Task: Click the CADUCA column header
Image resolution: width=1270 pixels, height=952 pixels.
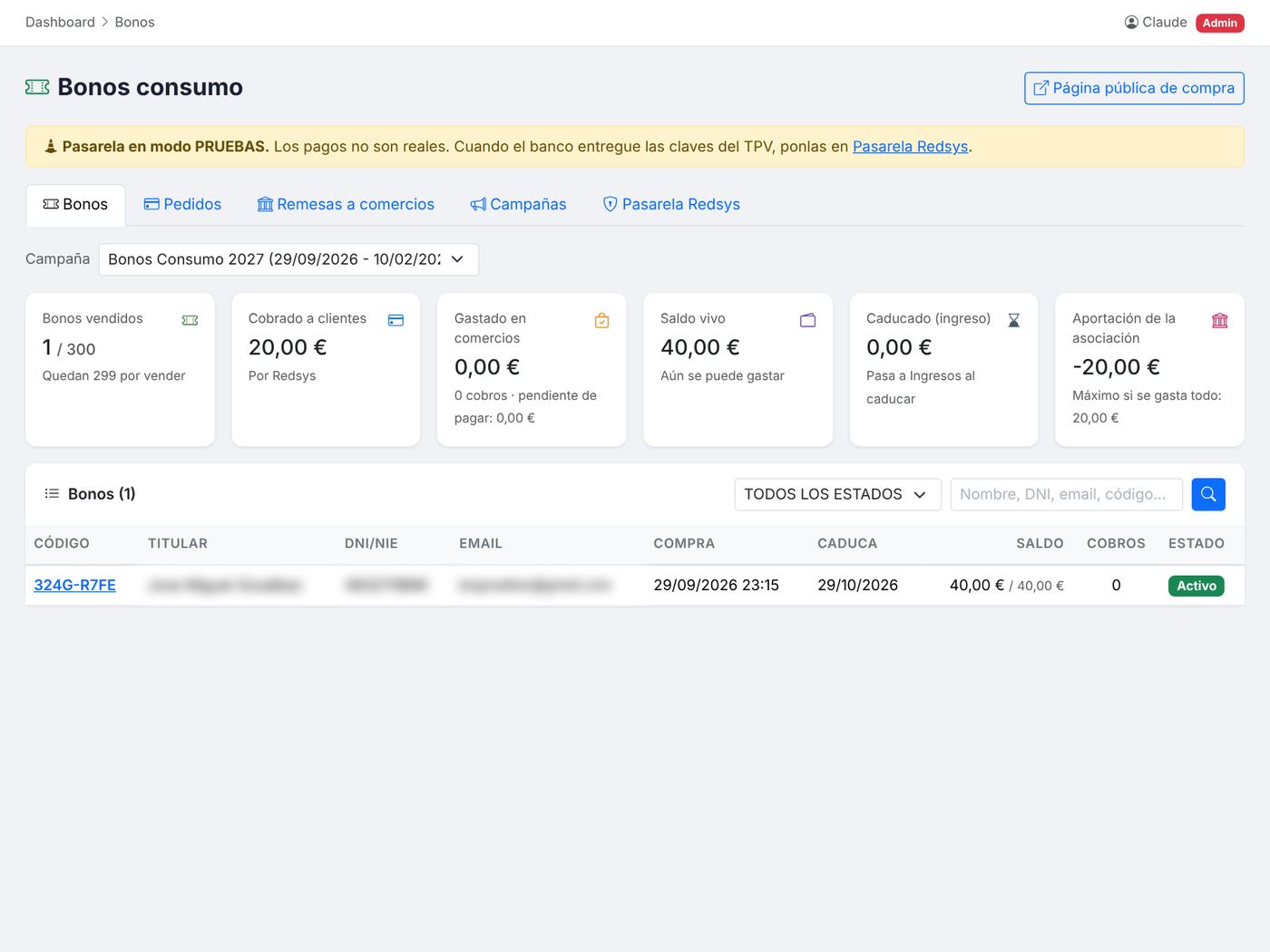Action: (847, 544)
